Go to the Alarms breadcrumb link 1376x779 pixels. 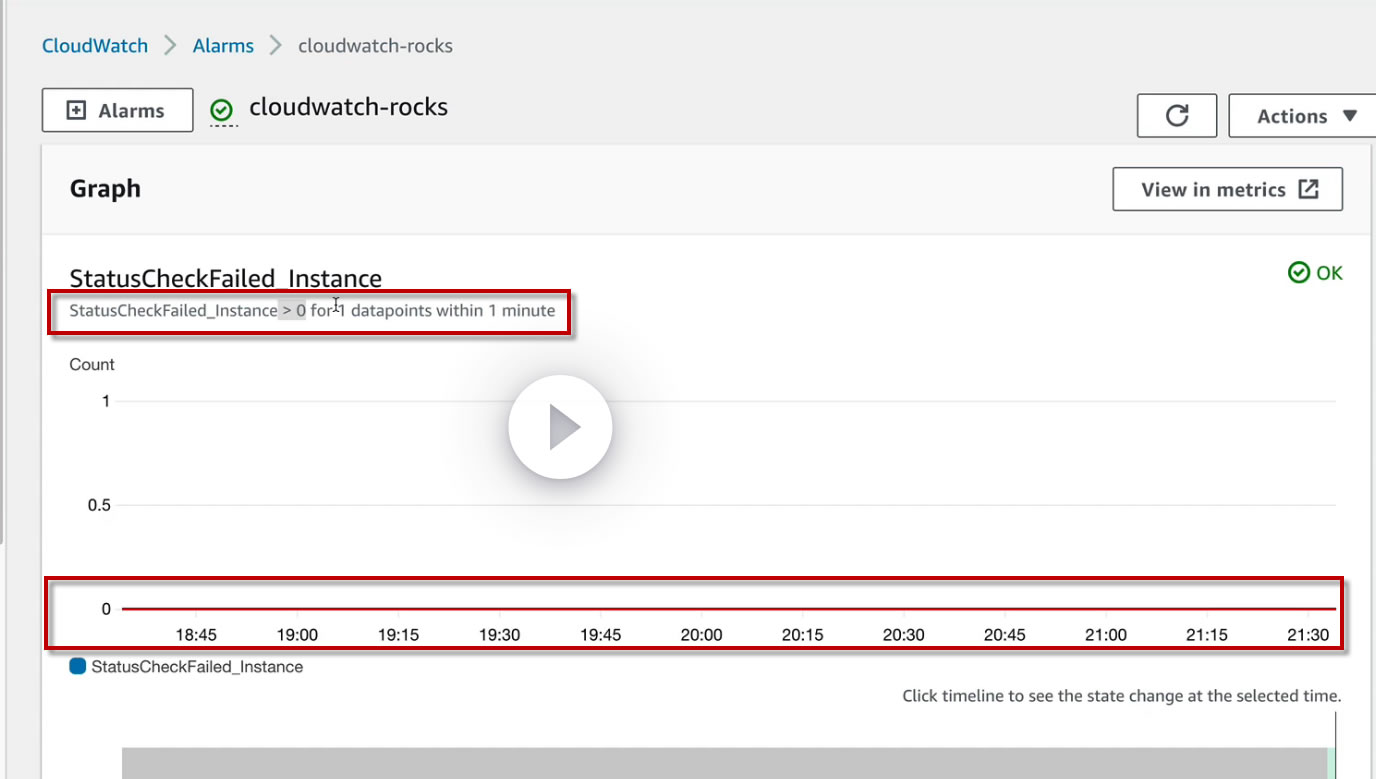223,46
